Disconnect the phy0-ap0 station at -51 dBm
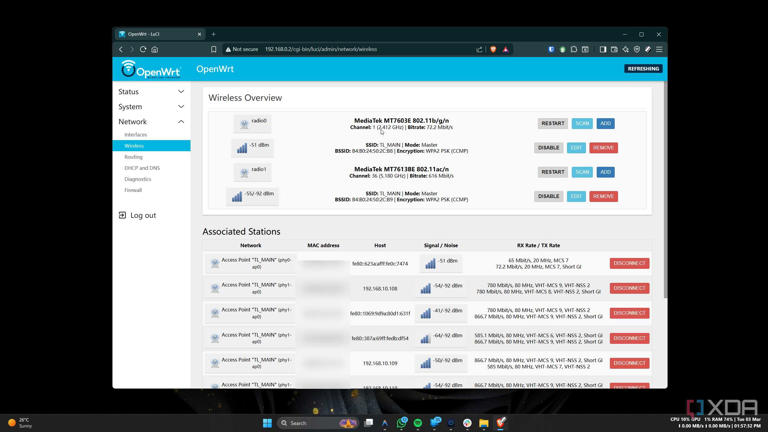Viewport: 768px width, 432px height. (x=629, y=264)
